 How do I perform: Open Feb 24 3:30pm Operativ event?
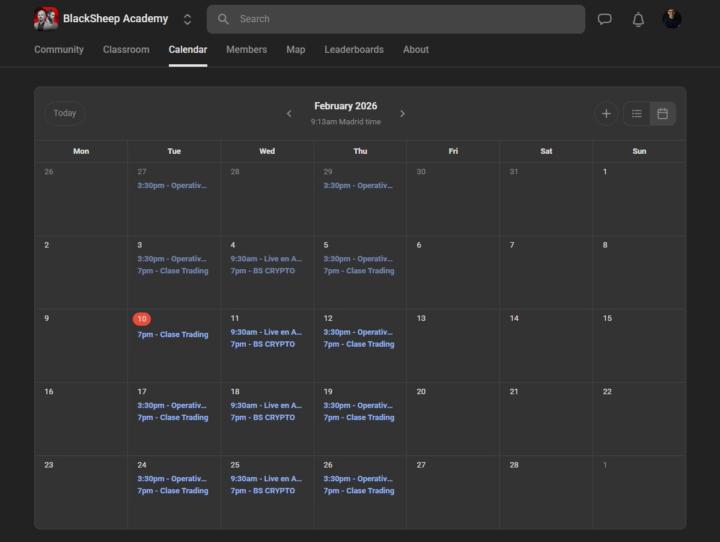[x=172, y=479]
